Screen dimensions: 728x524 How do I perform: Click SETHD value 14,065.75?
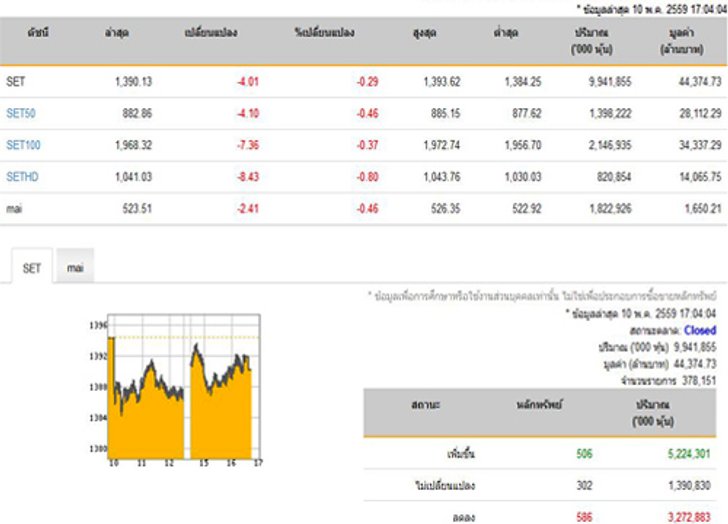[700, 177]
